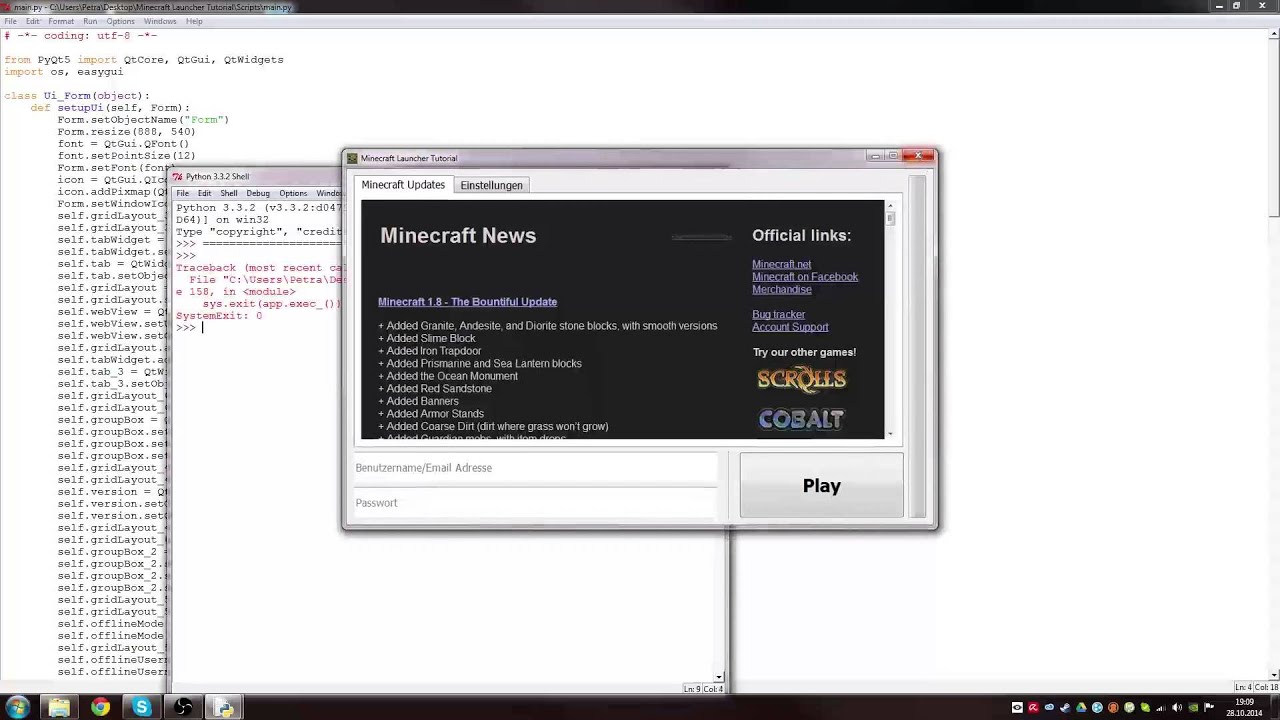Click 'Try our other games!' text

click(x=804, y=352)
